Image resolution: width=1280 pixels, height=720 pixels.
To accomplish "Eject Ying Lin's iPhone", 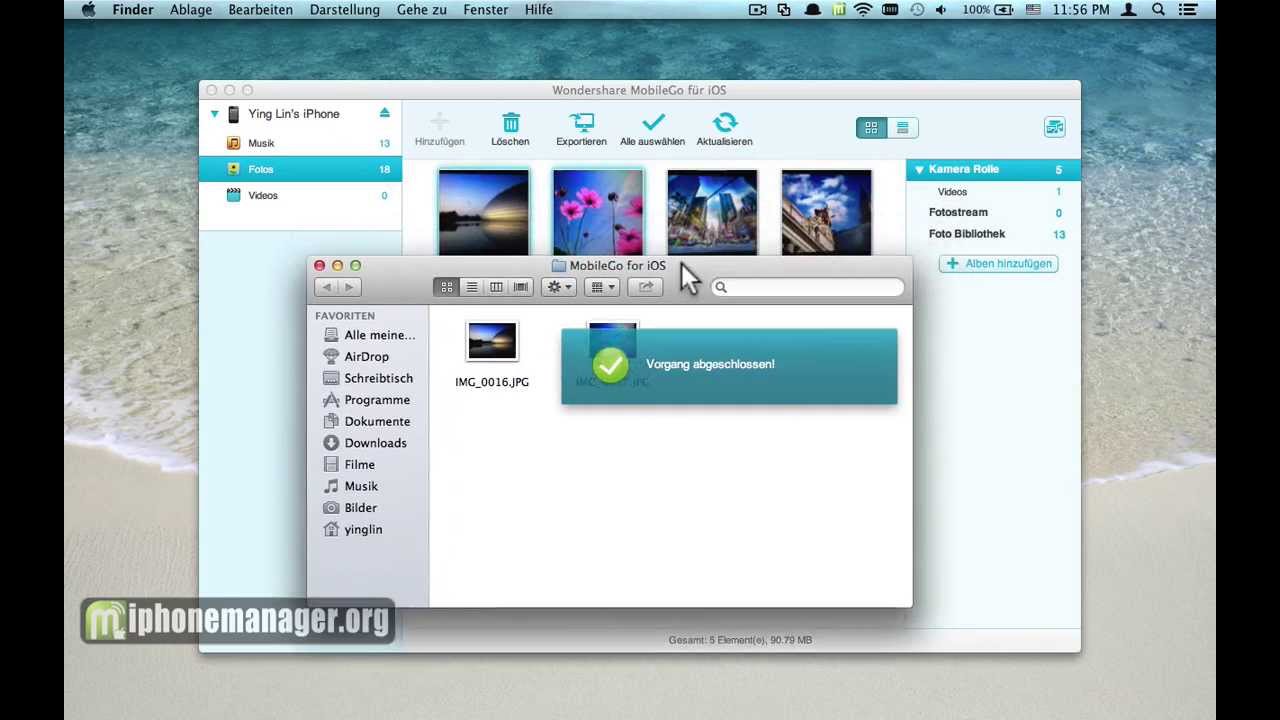I will [x=384, y=114].
